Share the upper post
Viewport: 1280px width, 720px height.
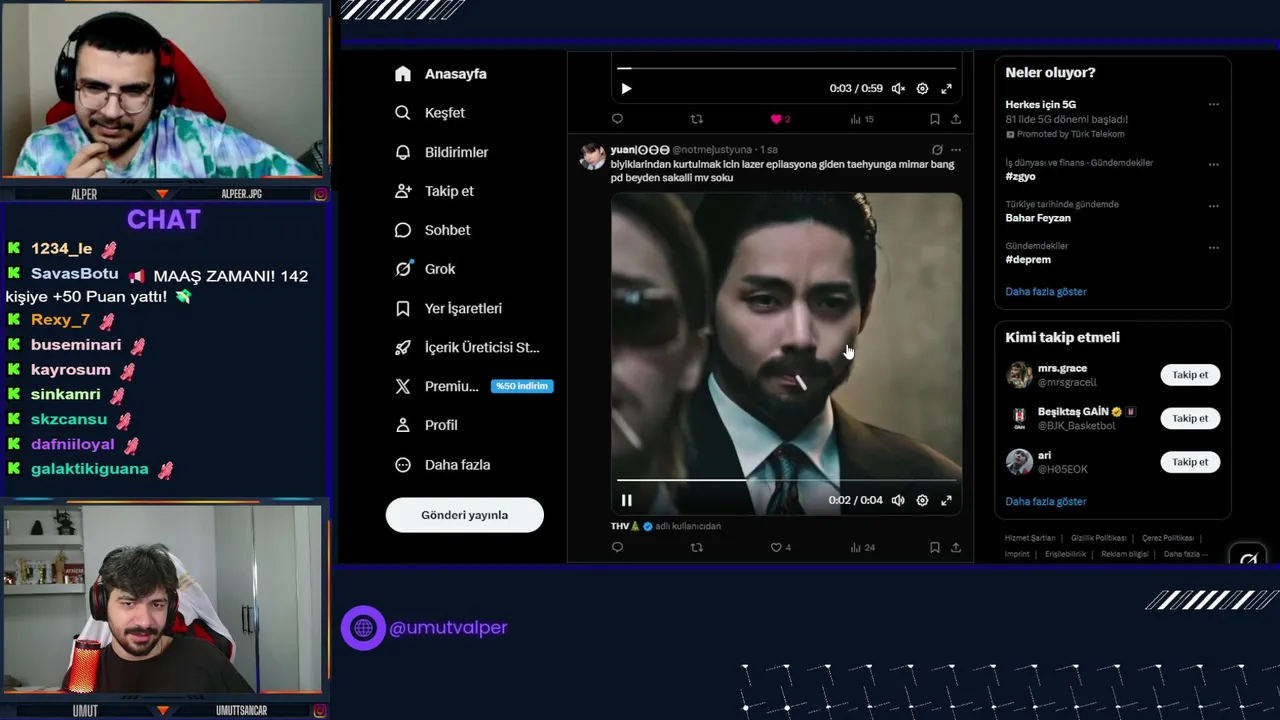coord(956,119)
